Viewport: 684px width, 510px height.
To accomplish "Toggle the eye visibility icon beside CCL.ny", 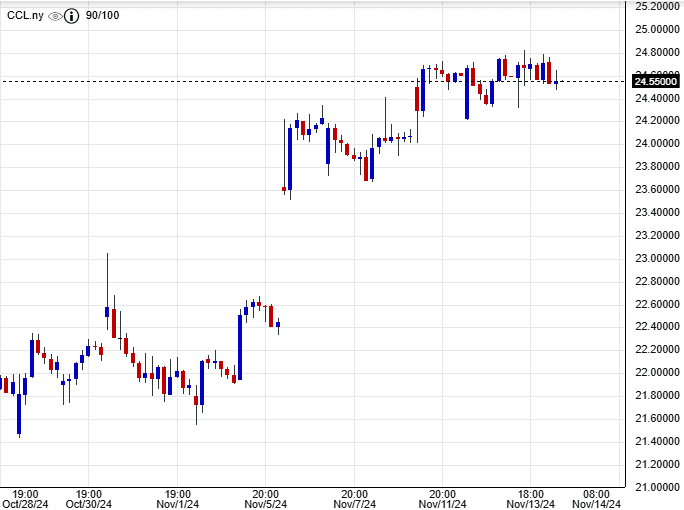I will tap(55, 17).
